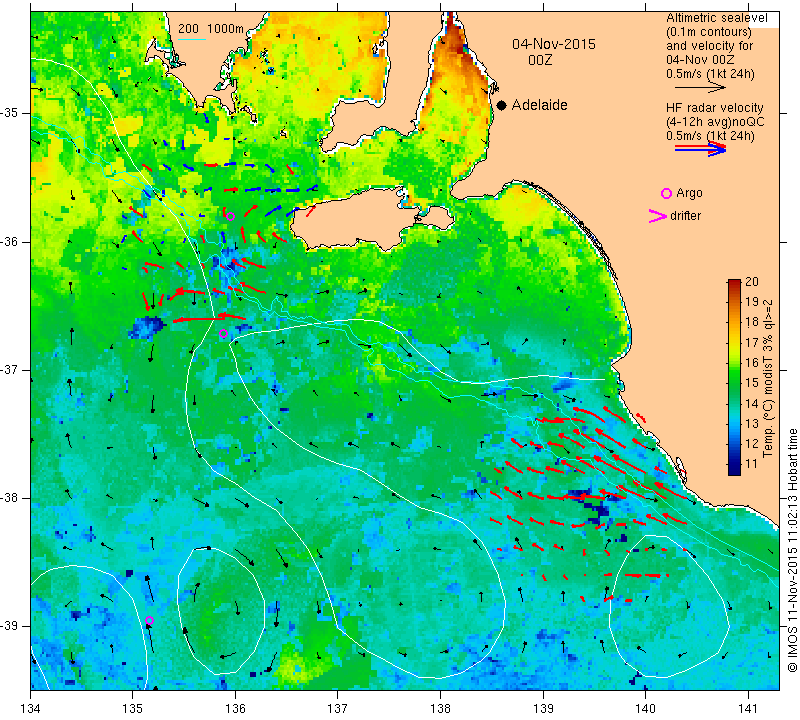Click the IMOS copyright timestamp text
The image size is (800, 720).
[792, 550]
